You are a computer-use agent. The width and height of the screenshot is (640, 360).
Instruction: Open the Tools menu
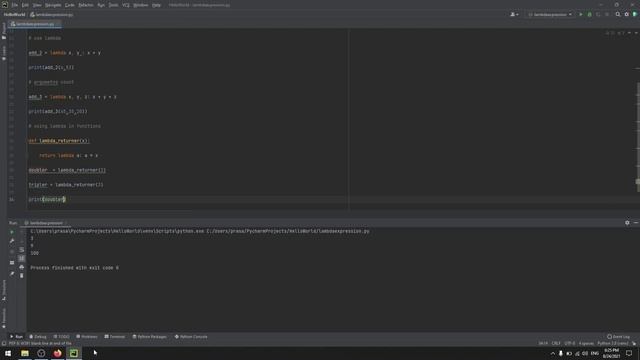coord(113,5)
